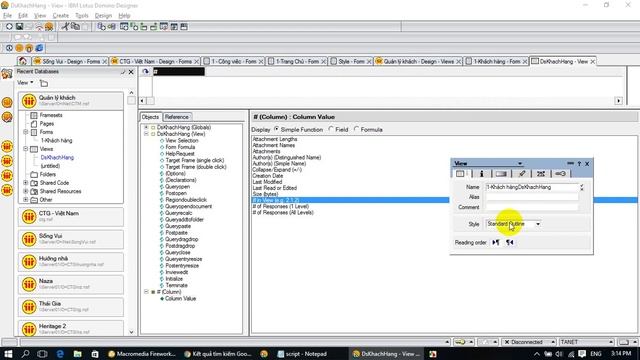Screen dimensions: 640x360
Task: Close the Sống Vui - Design - Forms tab
Action: point(104,62)
